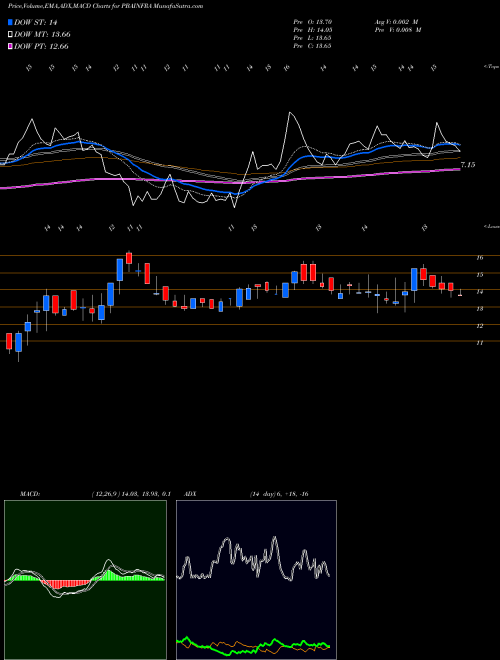
Task: Click the price axis label 11
Action: tap(480, 343)
